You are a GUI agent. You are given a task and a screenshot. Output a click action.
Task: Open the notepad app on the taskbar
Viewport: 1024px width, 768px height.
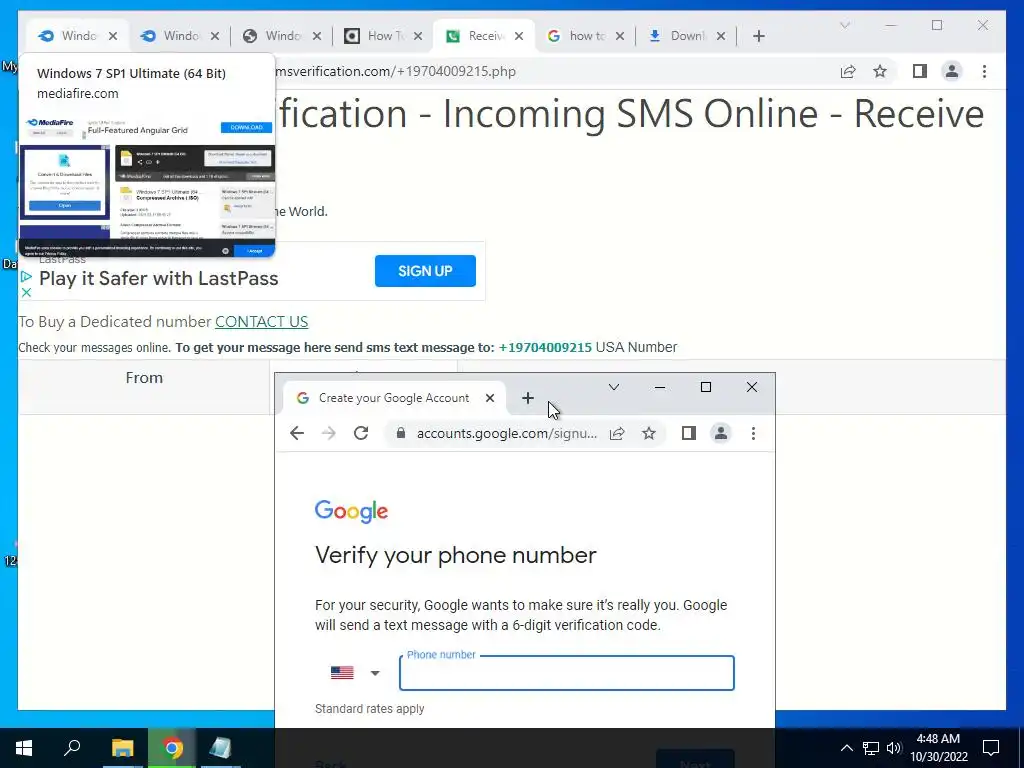[x=221, y=748]
